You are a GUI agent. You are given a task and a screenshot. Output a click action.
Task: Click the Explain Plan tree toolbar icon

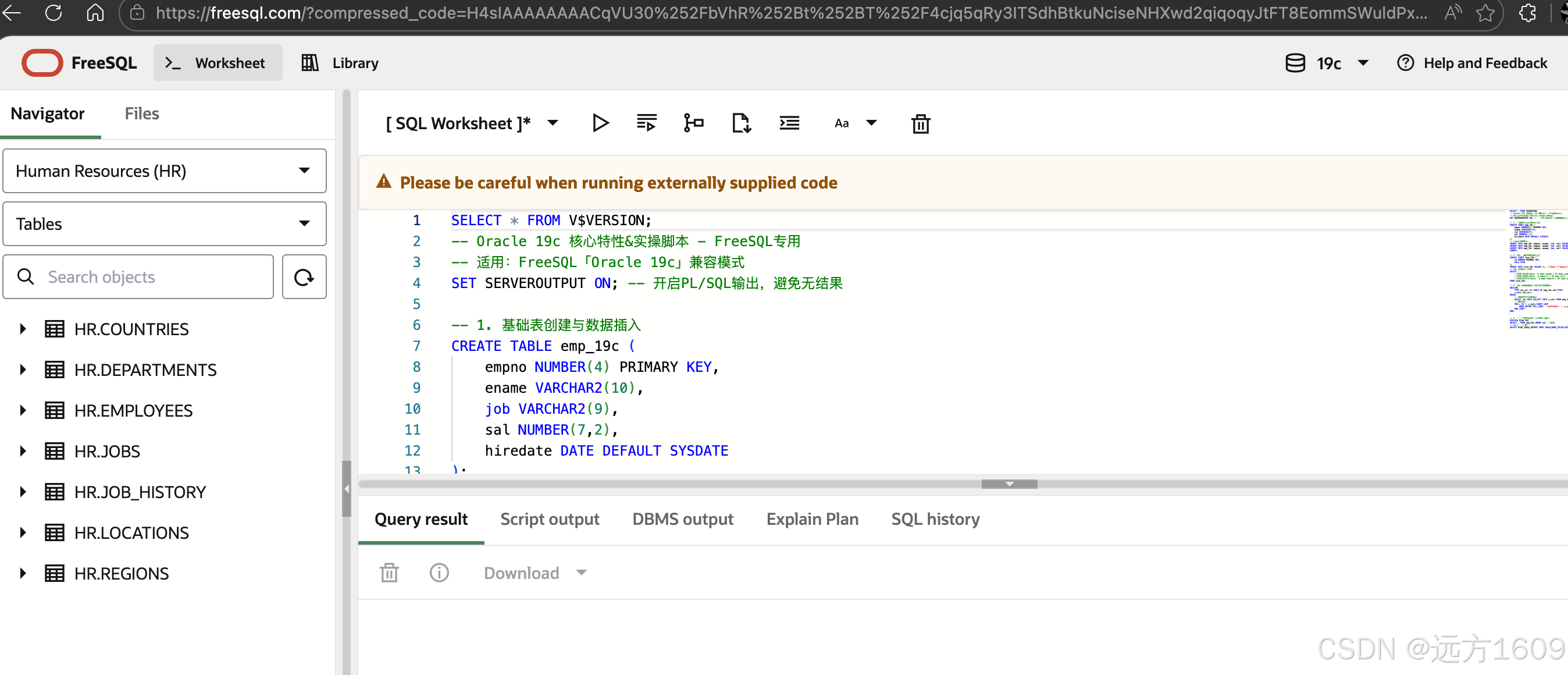pos(693,123)
